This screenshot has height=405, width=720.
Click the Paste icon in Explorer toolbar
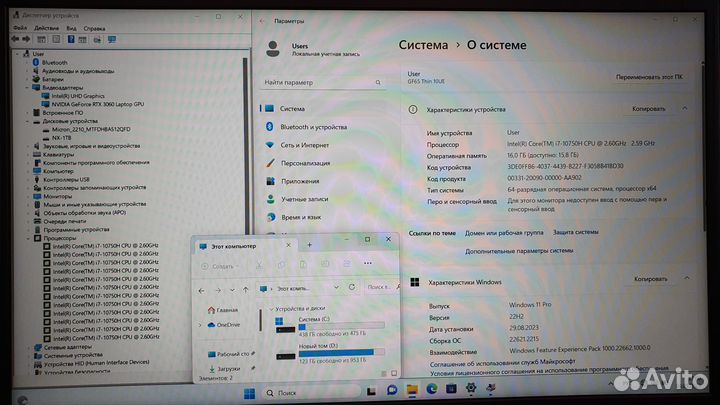coord(303,264)
